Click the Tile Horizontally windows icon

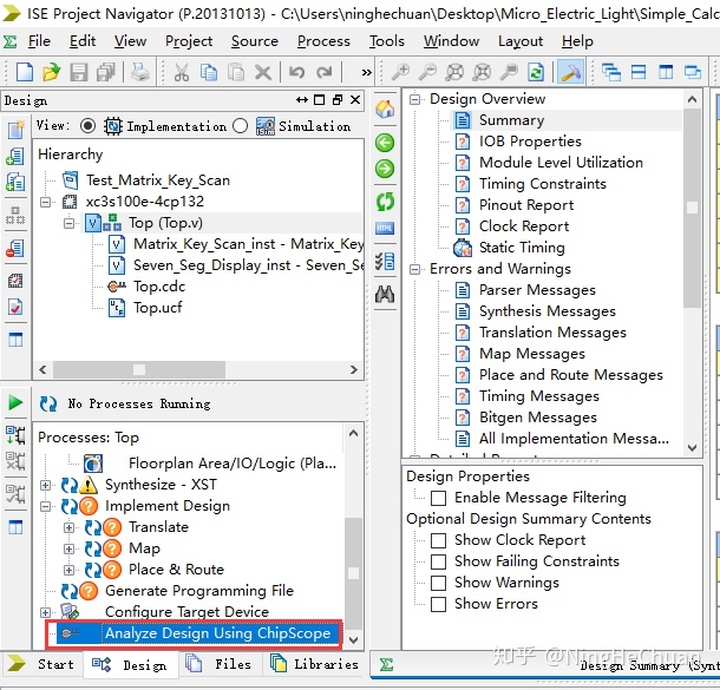pos(638,72)
